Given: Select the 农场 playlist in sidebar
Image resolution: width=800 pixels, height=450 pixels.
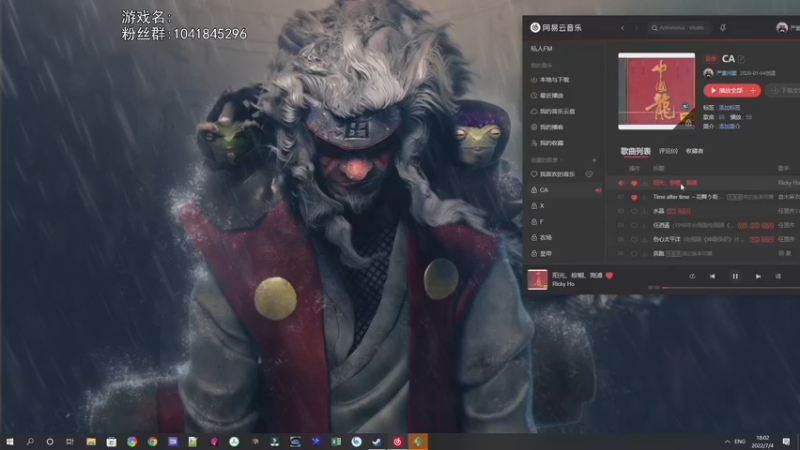Looking at the screenshot, I should pyautogui.click(x=565, y=238).
